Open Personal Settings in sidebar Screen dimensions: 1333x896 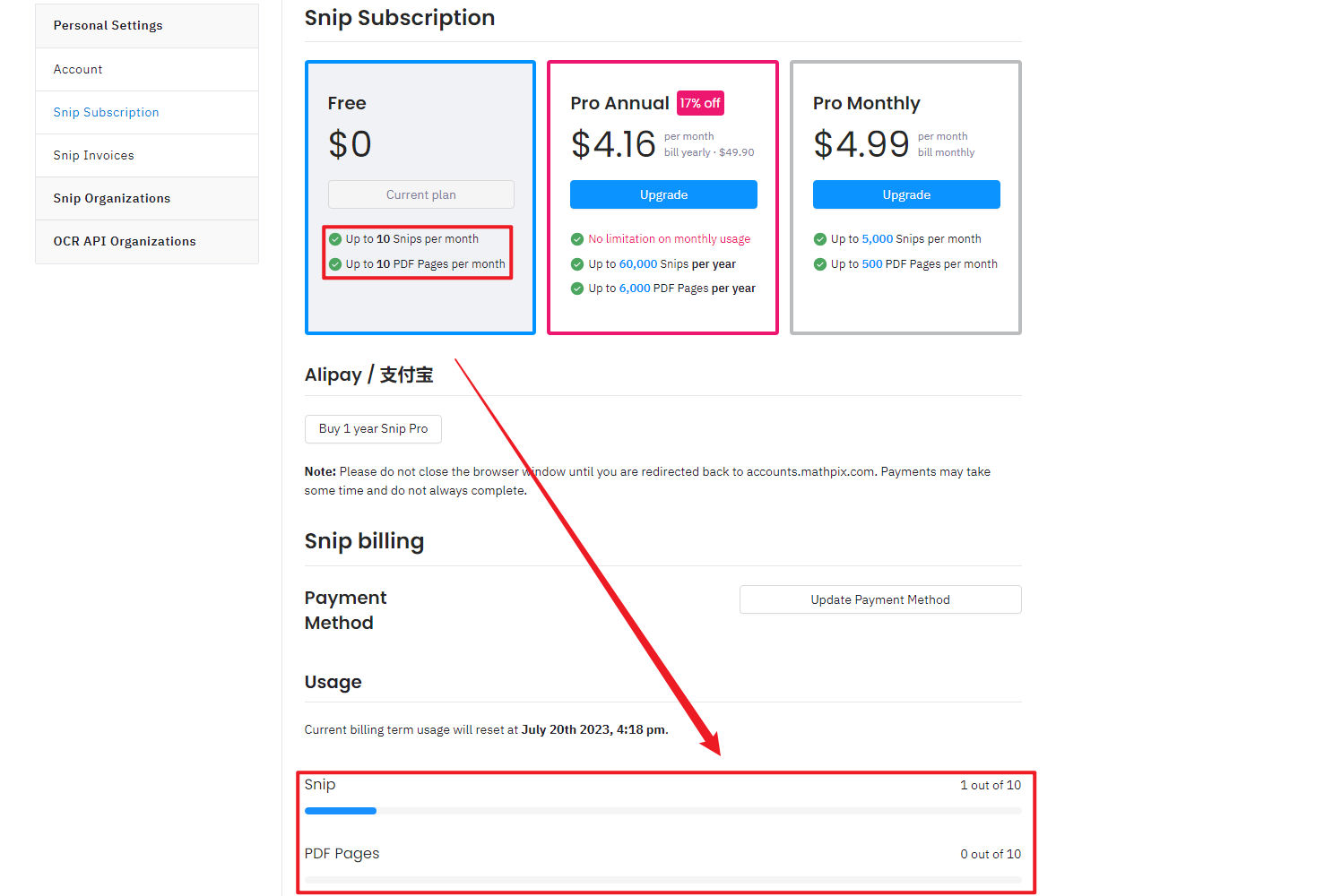(x=108, y=25)
